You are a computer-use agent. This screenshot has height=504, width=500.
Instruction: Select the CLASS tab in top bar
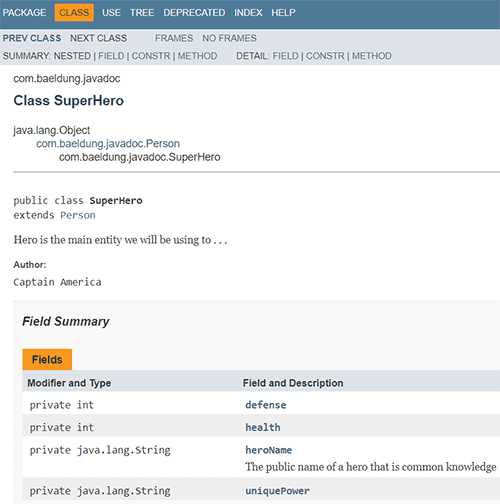click(74, 13)
